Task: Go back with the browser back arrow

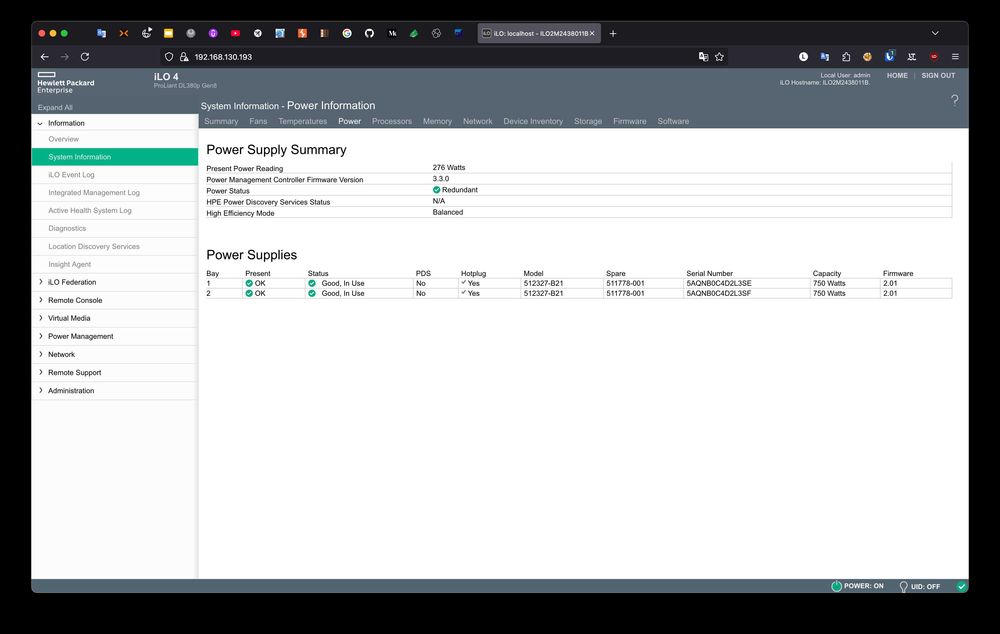Action: 45,57
